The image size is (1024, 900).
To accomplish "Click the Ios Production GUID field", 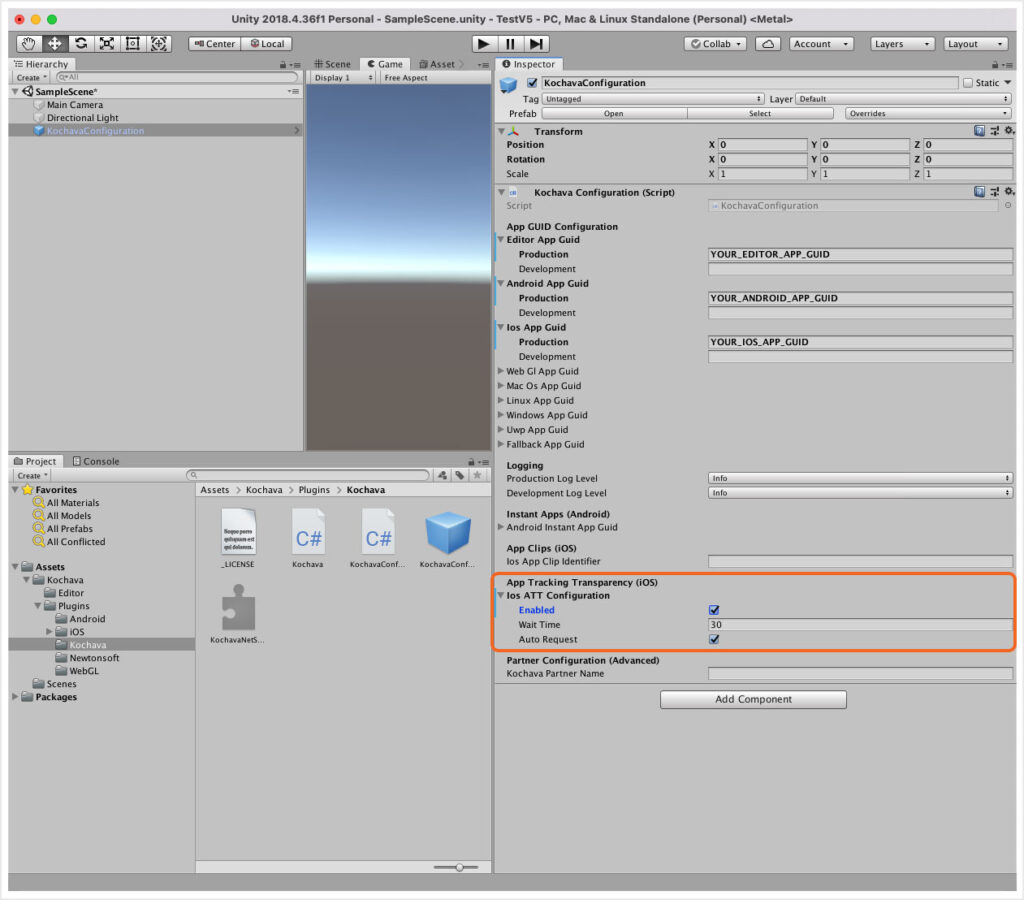I will click(x=860, y=342).
